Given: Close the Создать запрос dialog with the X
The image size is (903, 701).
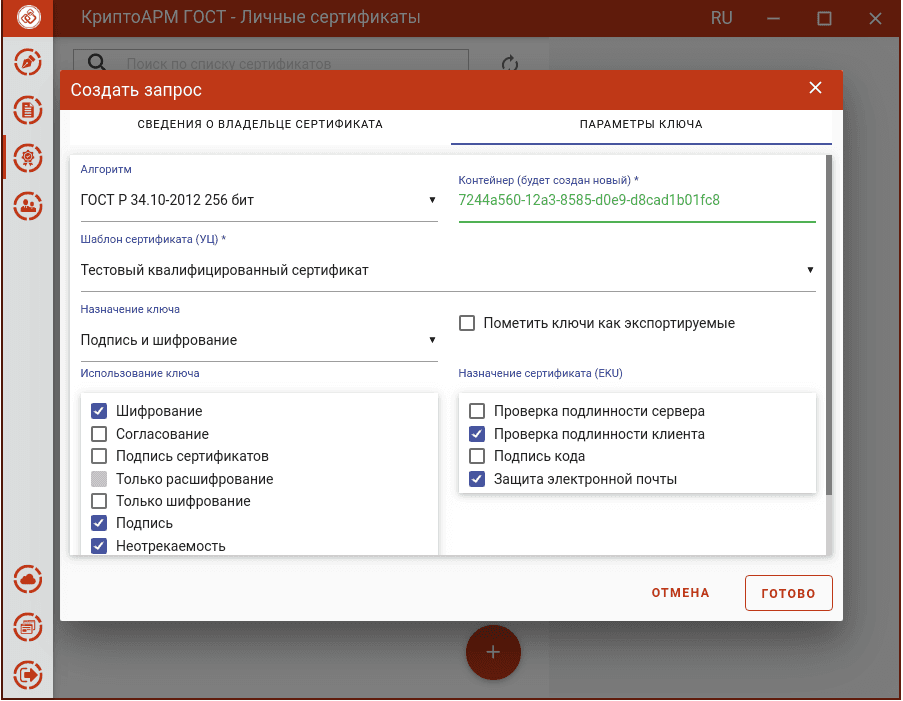Looking at the screenshot, I should (815, 88).
